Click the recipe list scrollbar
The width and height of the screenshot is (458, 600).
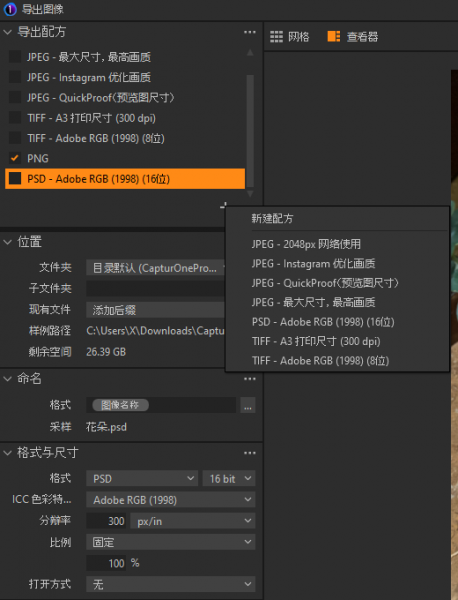[250, 130]
